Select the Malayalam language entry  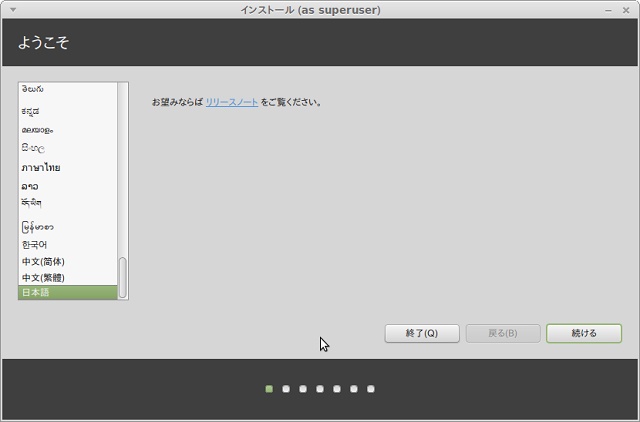click(x=37, y=129)
